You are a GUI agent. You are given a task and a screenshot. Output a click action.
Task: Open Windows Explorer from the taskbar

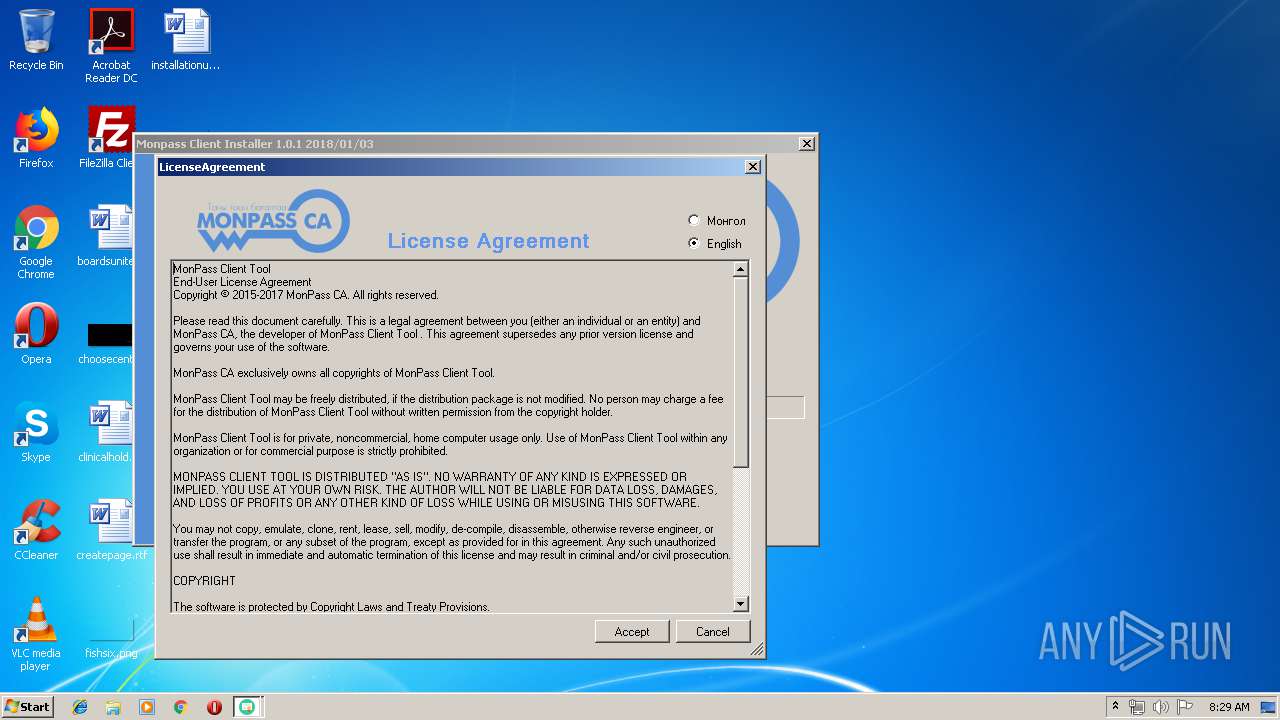113,707
